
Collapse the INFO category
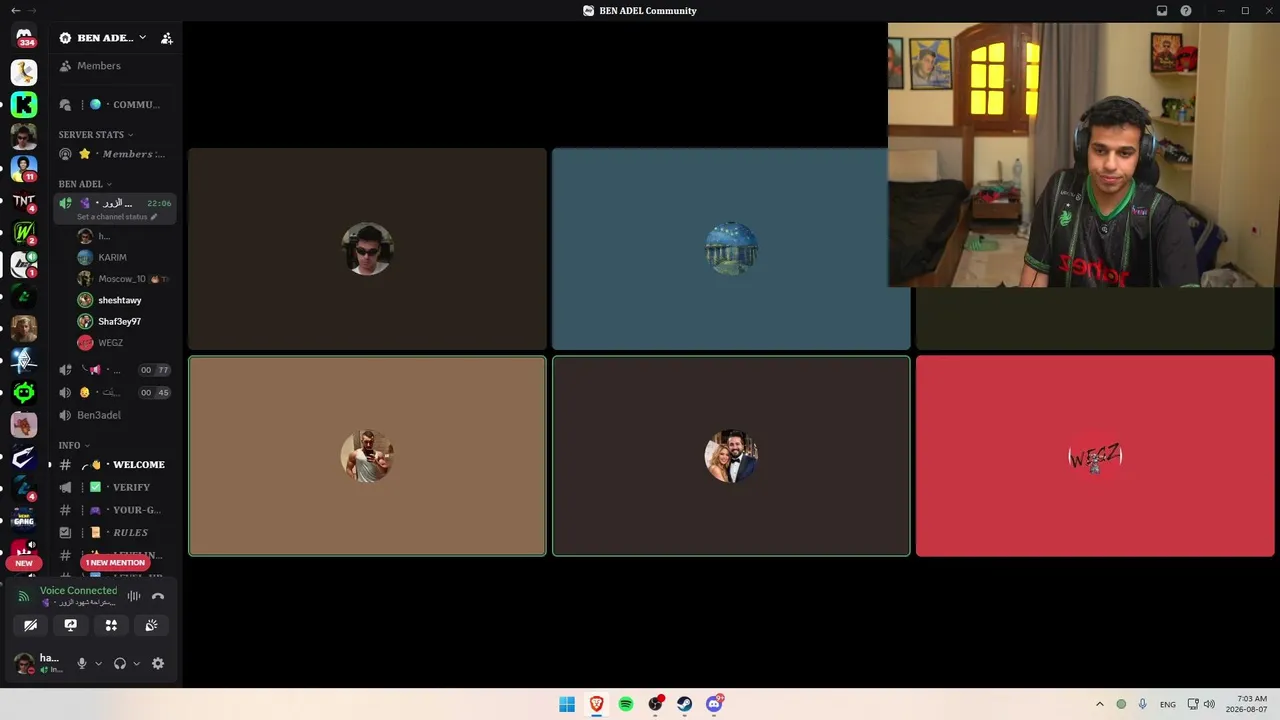tap(74, 445)
